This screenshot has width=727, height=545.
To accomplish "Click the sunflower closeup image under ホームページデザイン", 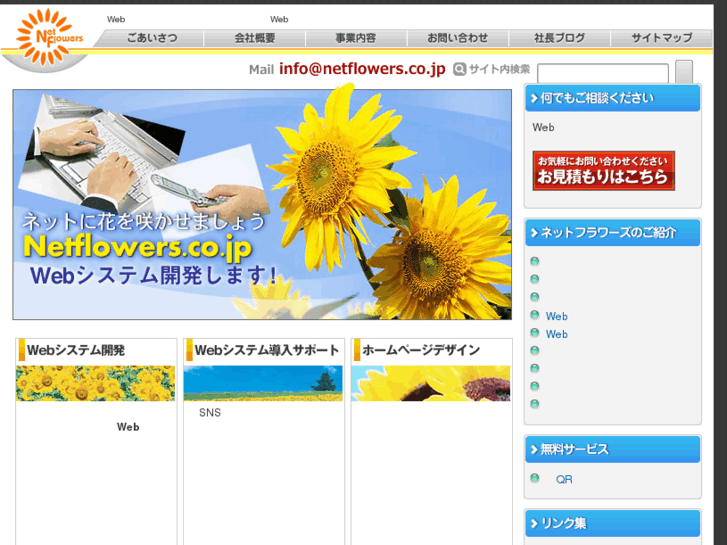I will click(x=431, y=383).
